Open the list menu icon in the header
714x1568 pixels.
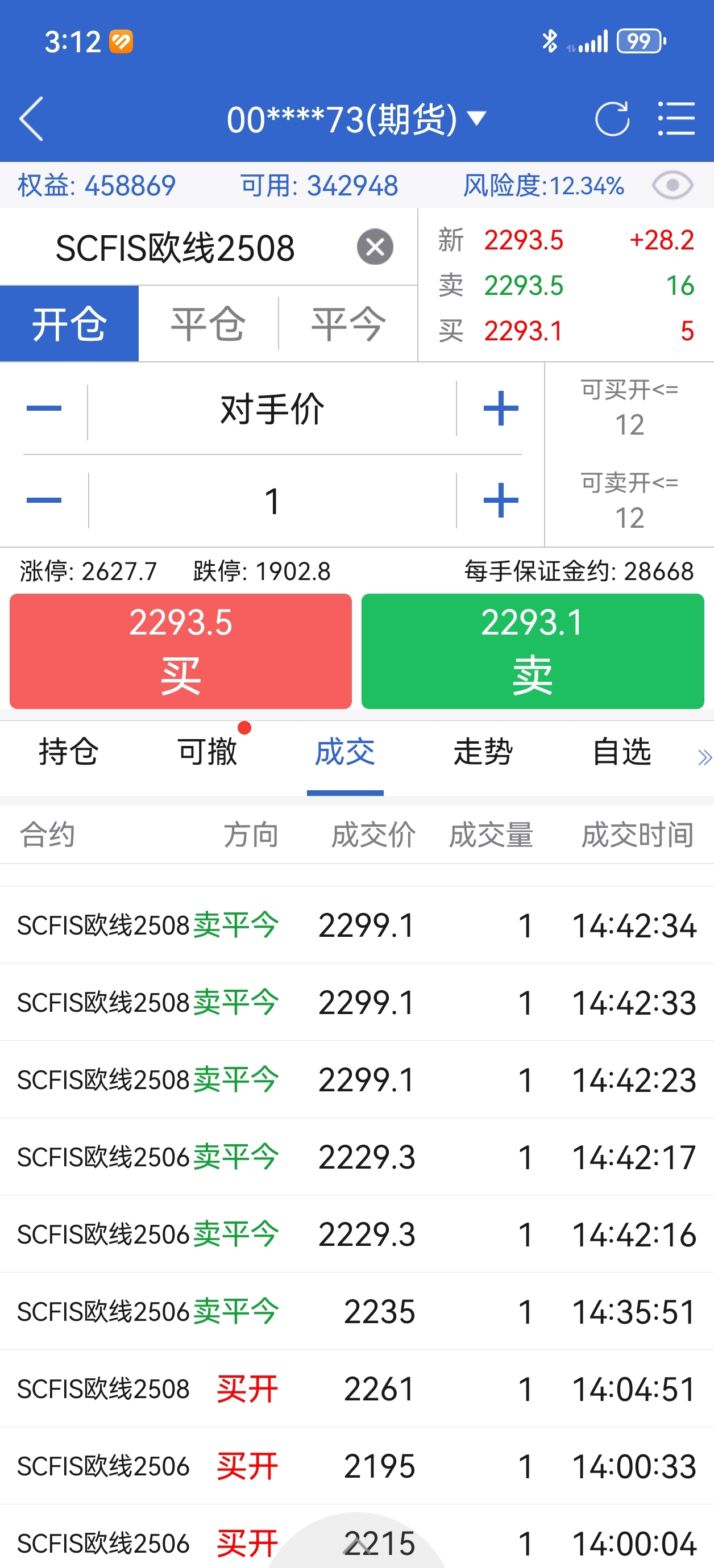tap(676, 118)
